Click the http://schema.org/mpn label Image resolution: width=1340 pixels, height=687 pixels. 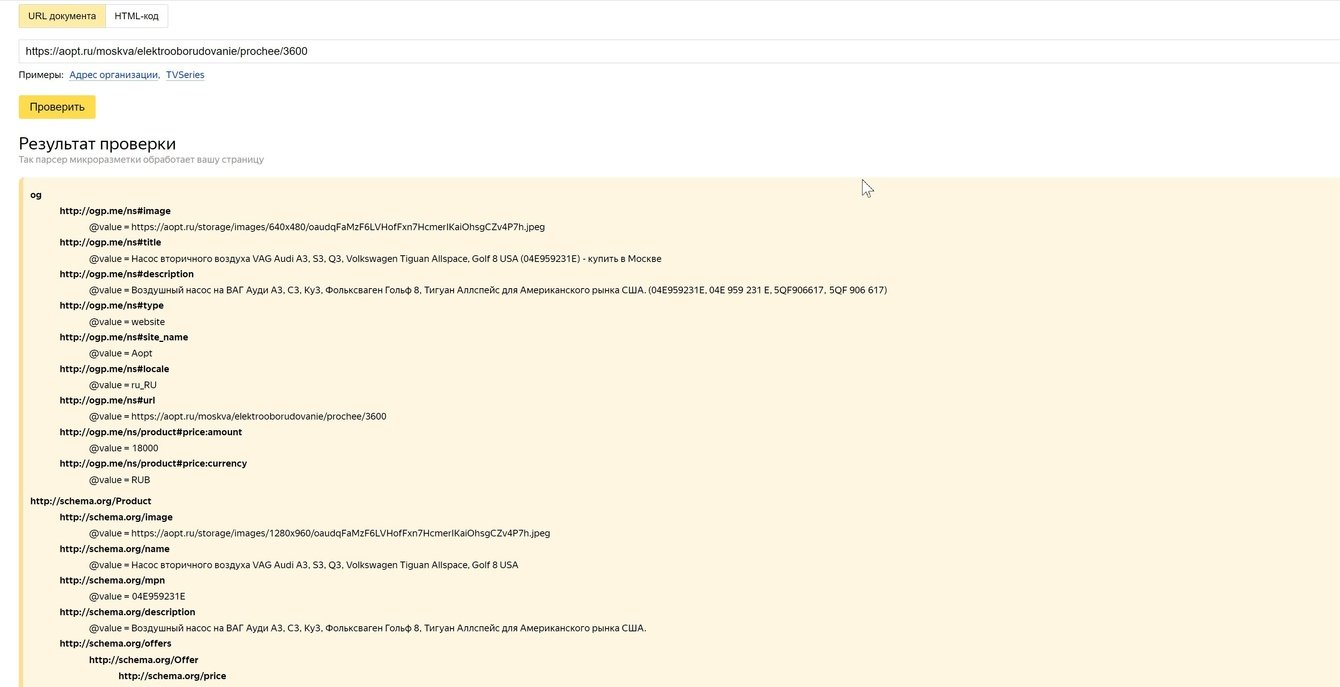(112, 580)
